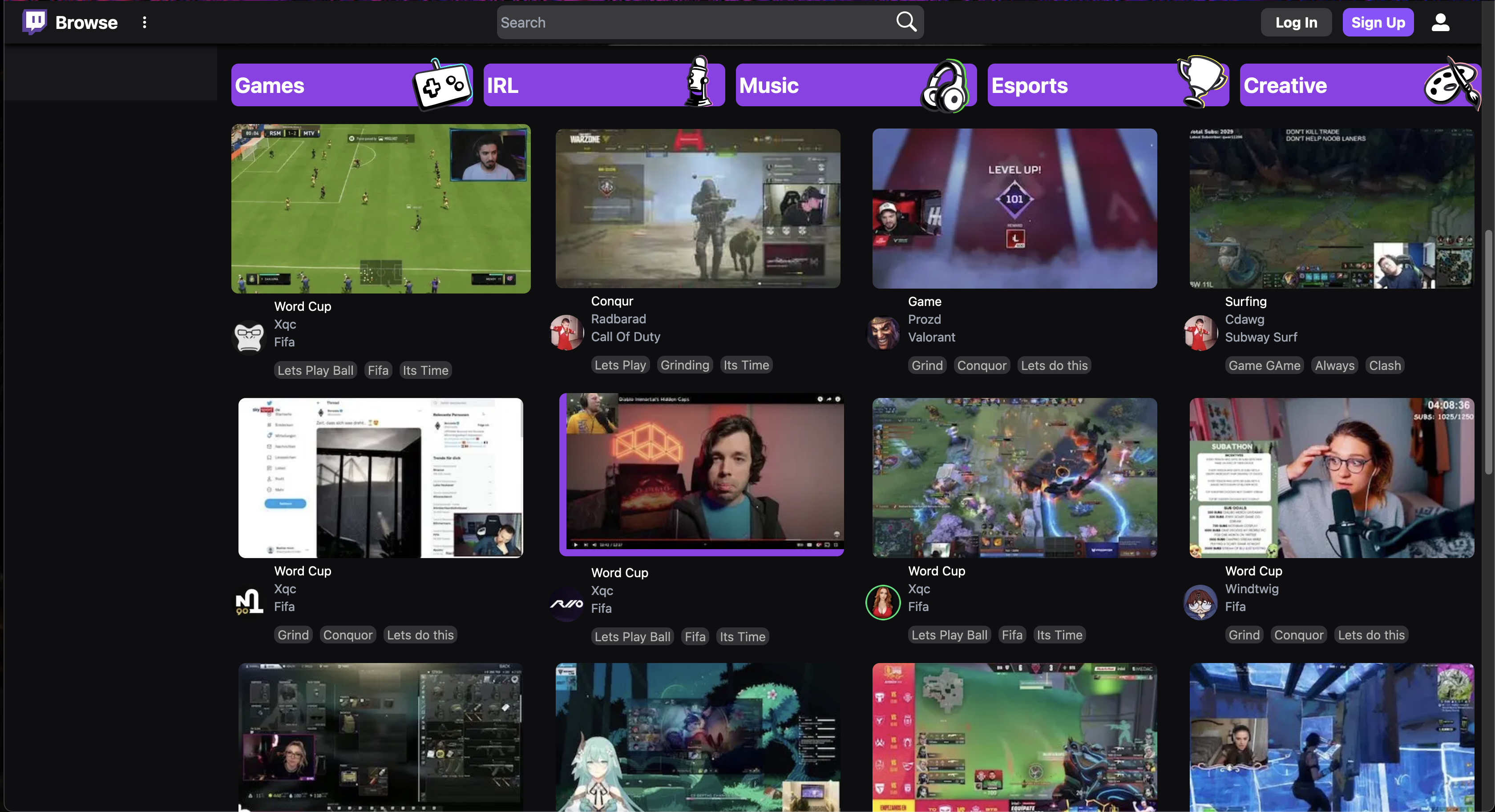Click the Subway Surf game link
1495x812 pixels.
(x=1261, y=337)
